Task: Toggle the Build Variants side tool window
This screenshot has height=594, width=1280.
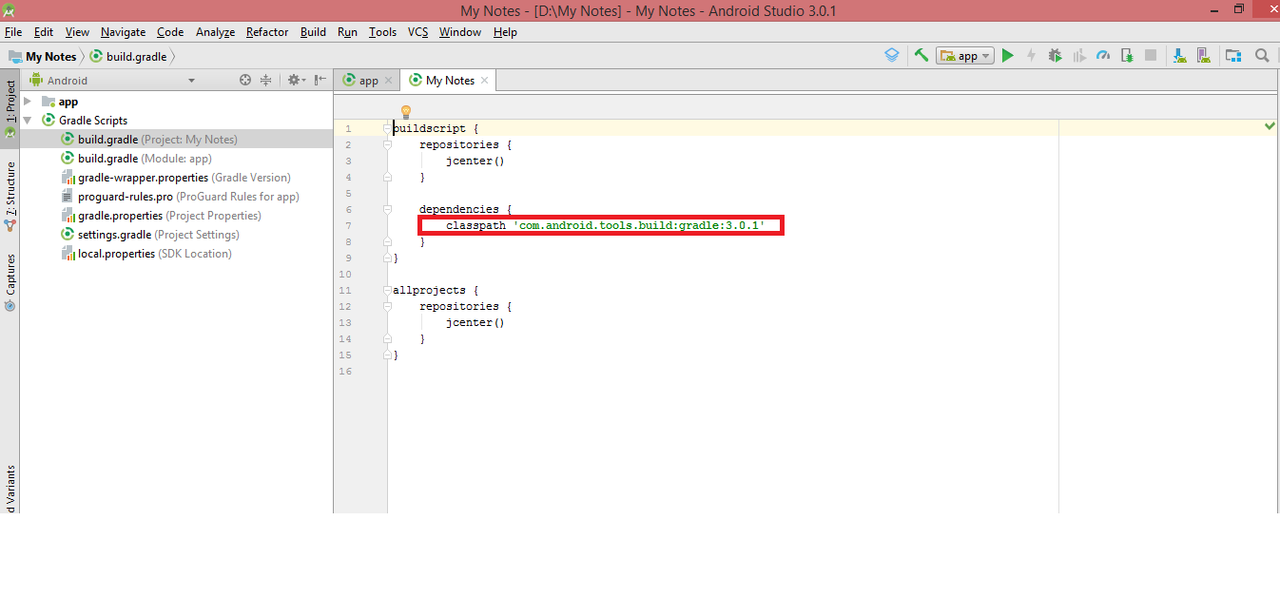Action: point(10,488)
